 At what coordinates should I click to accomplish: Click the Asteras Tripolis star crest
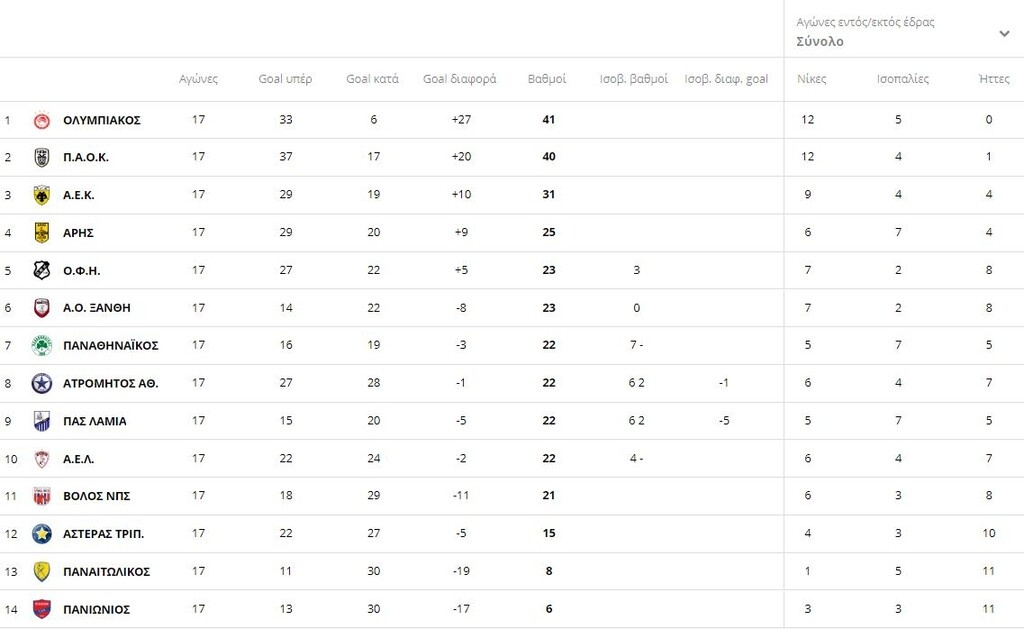coord(42,534)
